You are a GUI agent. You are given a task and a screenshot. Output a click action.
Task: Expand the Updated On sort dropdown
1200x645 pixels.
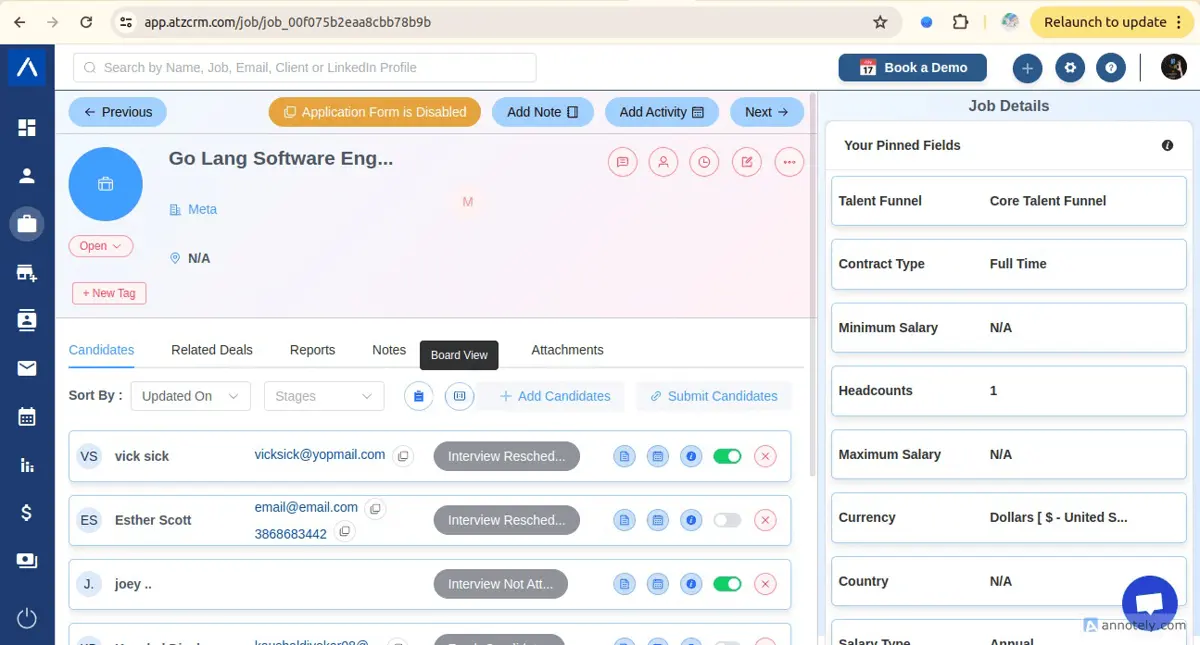click(191, 396)
